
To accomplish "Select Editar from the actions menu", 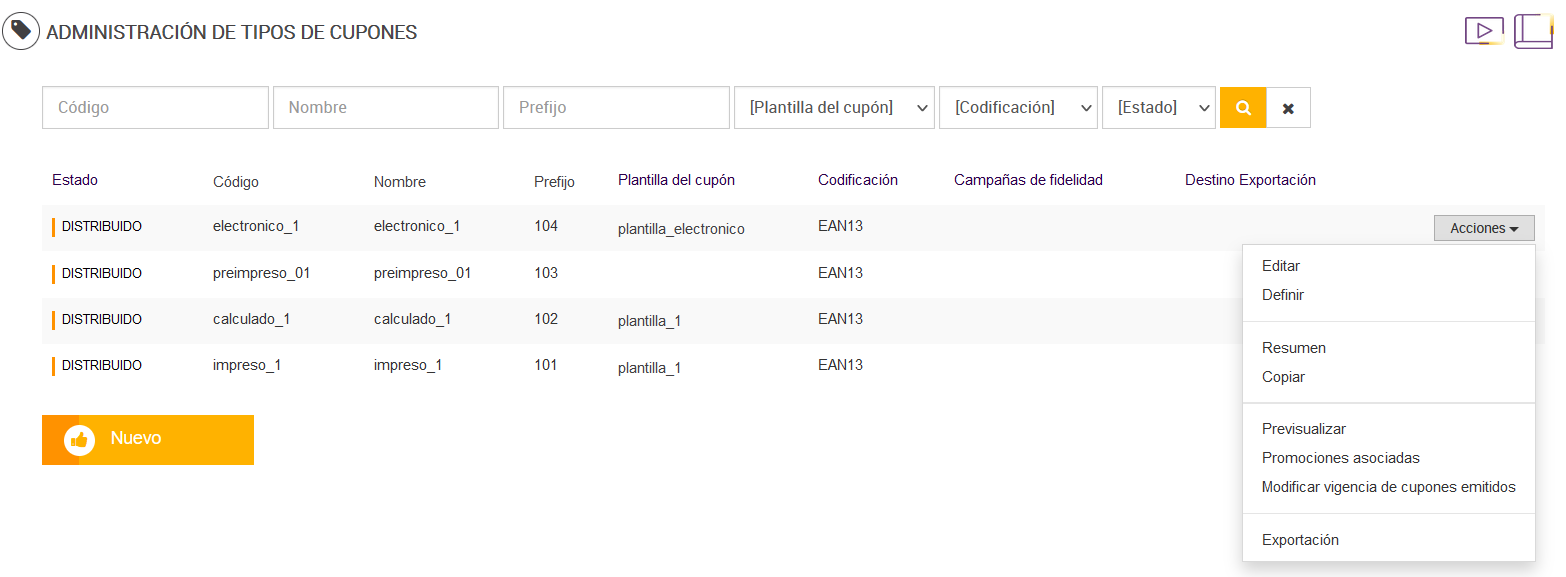I will (1281, 266).
